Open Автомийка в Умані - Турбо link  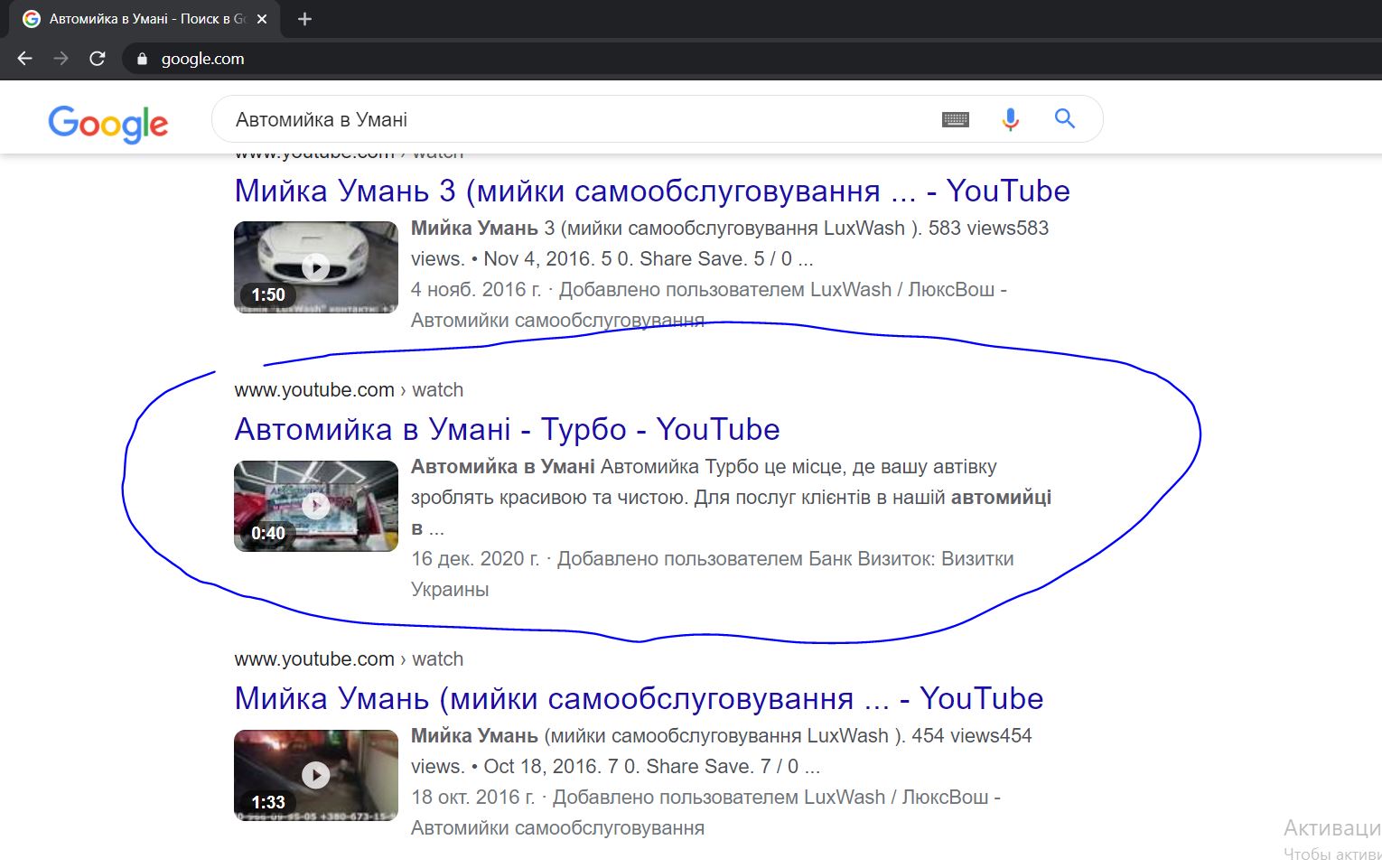[x=507, y=429]
